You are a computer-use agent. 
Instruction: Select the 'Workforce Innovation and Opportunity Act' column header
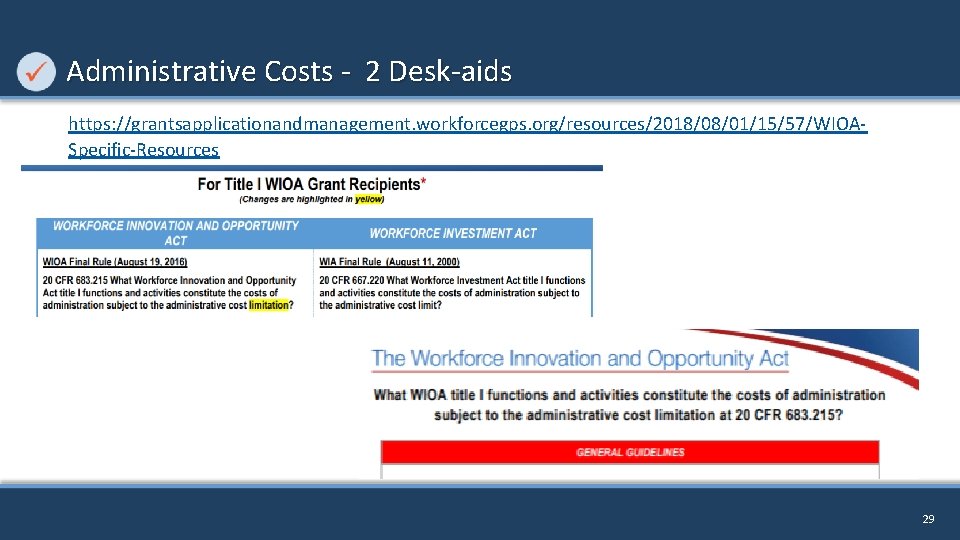tap(175, 233)
